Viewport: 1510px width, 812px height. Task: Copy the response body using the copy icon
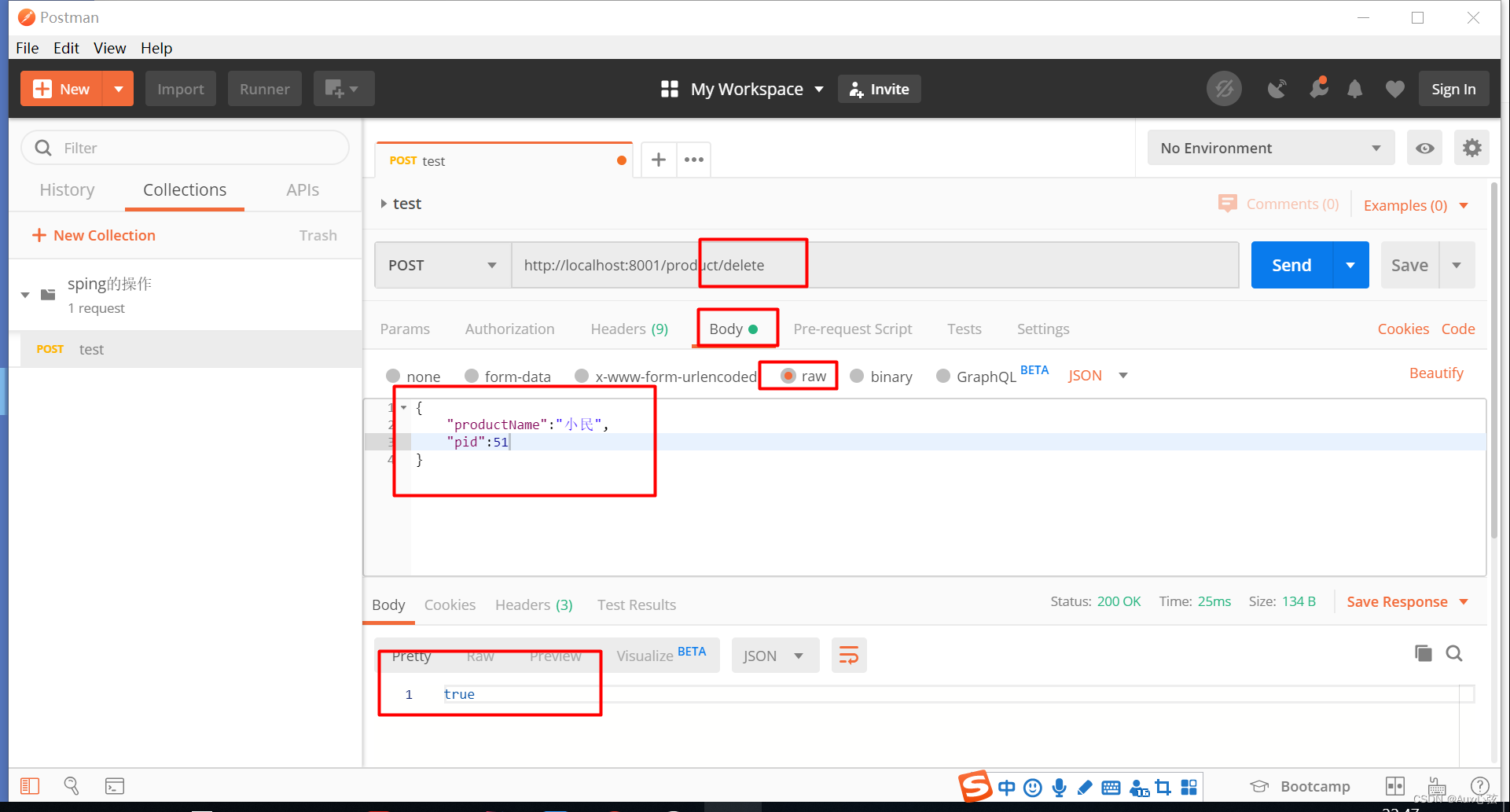pyautogui.click(x=1423, y=653)
